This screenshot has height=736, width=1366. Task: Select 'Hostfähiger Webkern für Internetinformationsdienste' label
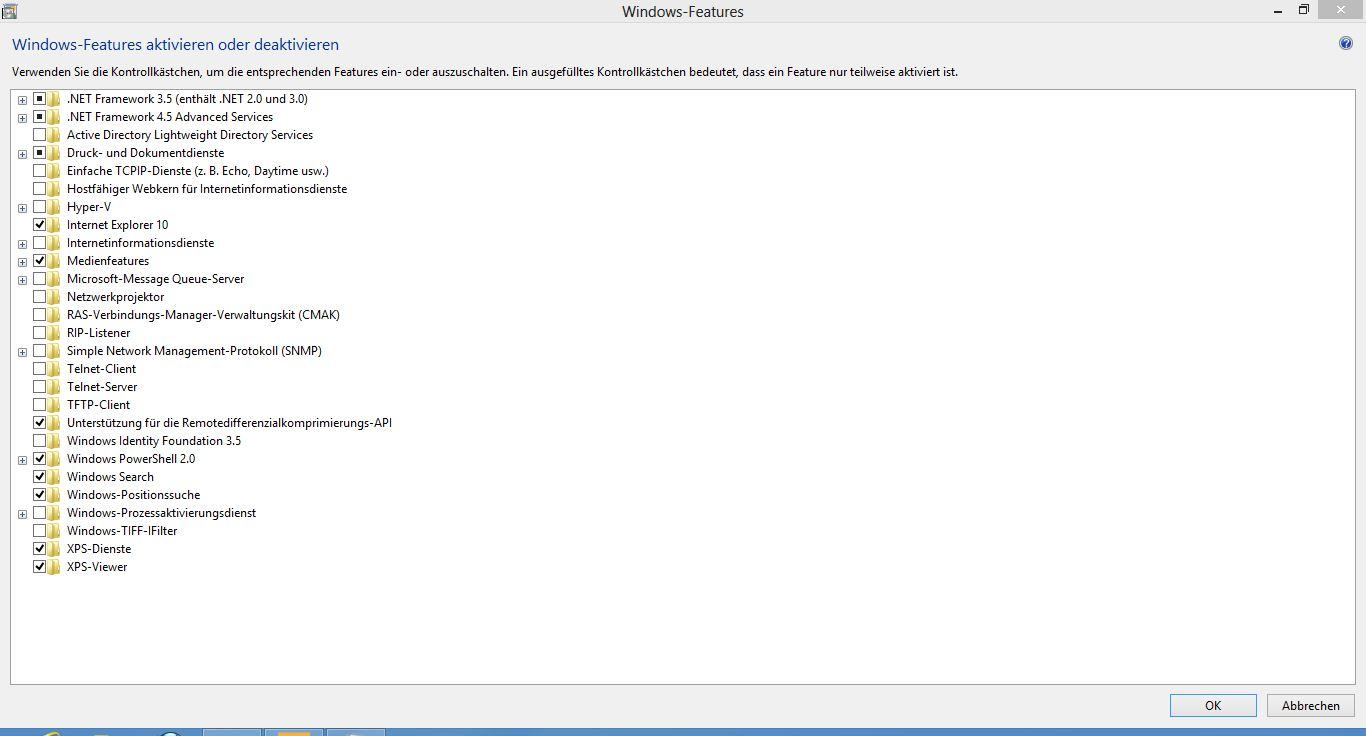(x=207, y=189)
